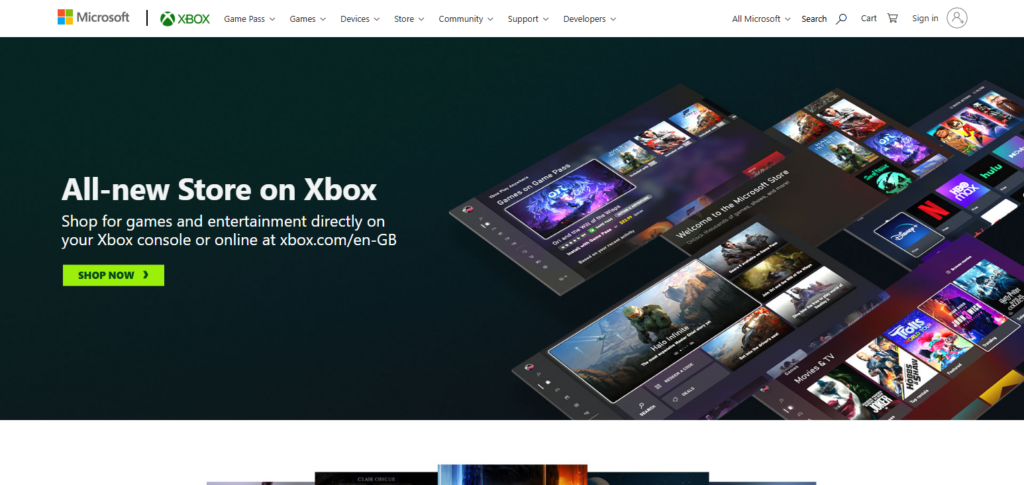Open the Store dropdown menu
Image resolution: width=1024 pixels, height=485 pixels.
(x=409, y=19)
